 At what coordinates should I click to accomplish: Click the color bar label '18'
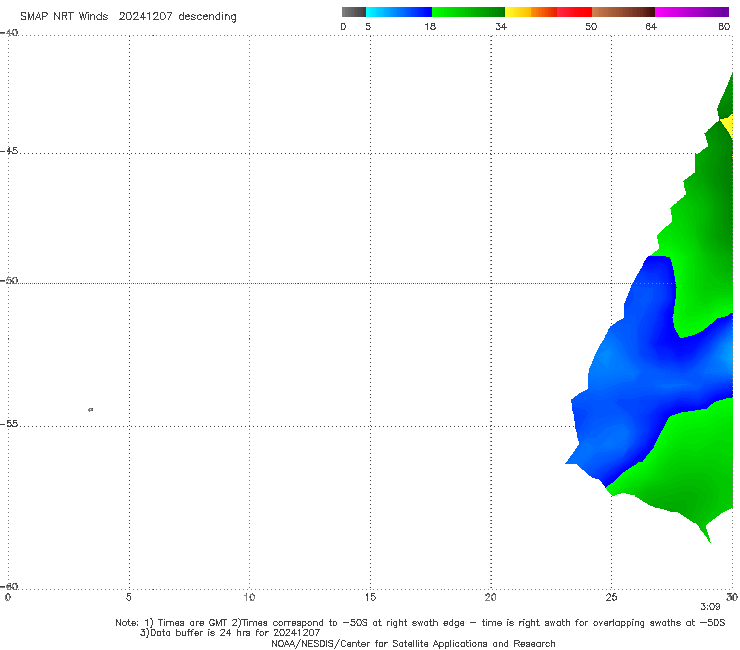coord(430,26)
